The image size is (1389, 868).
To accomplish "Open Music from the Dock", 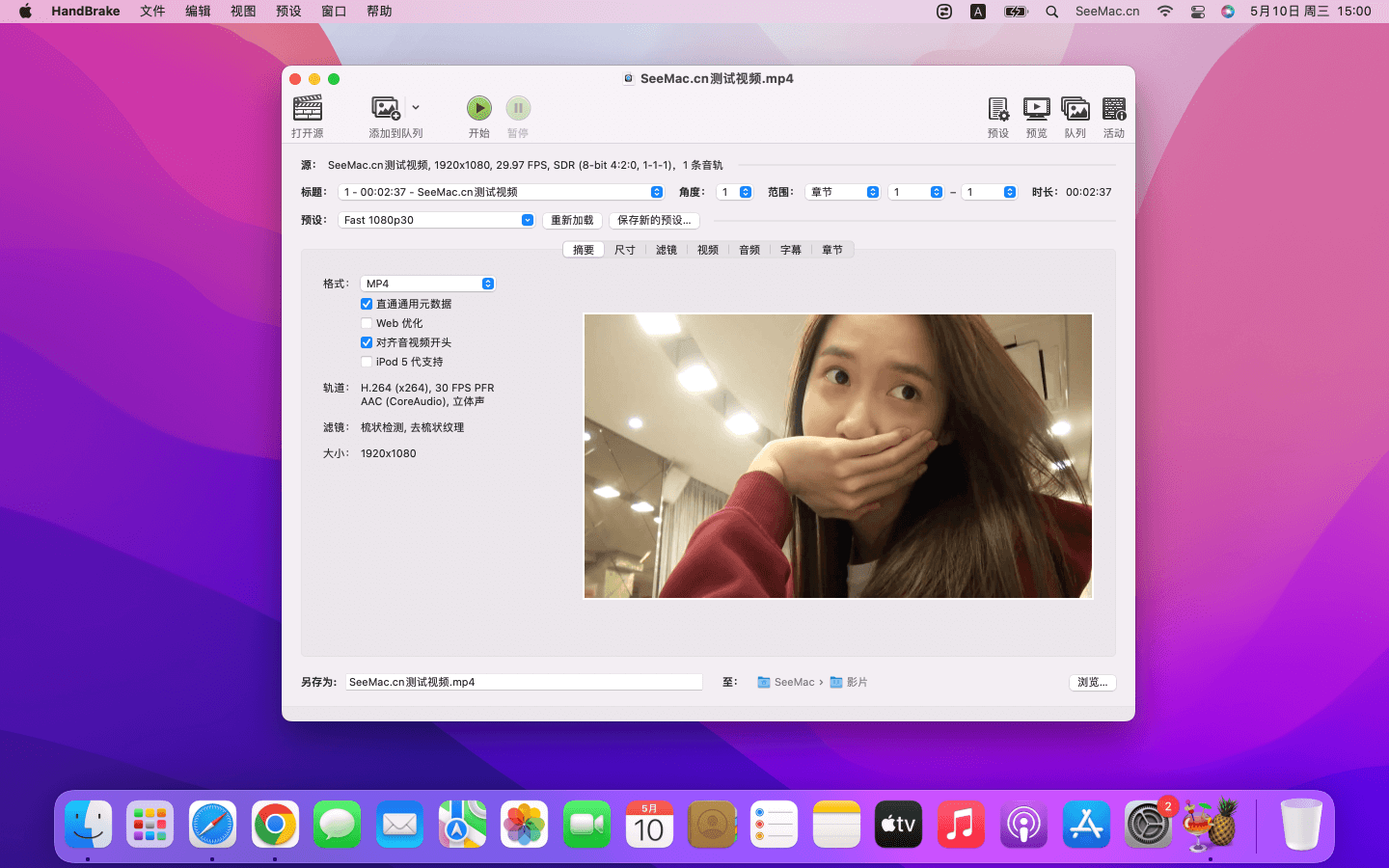I will pyautogui.click(x=961, y=825).
